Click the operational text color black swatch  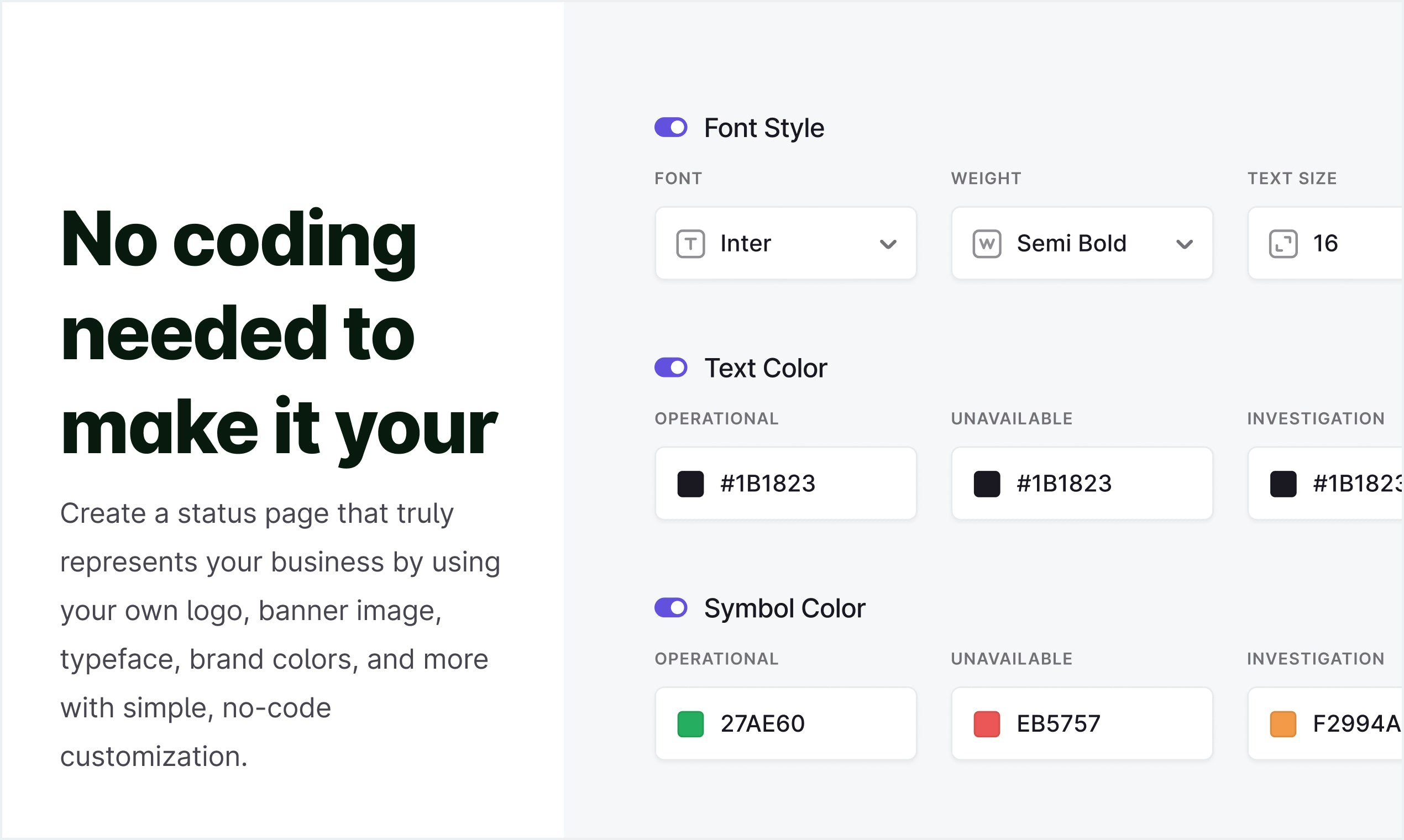click(690, 484)
